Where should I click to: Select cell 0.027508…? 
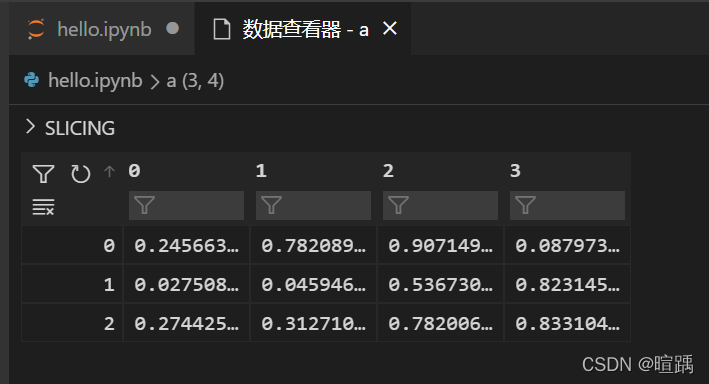pos(186,284)
